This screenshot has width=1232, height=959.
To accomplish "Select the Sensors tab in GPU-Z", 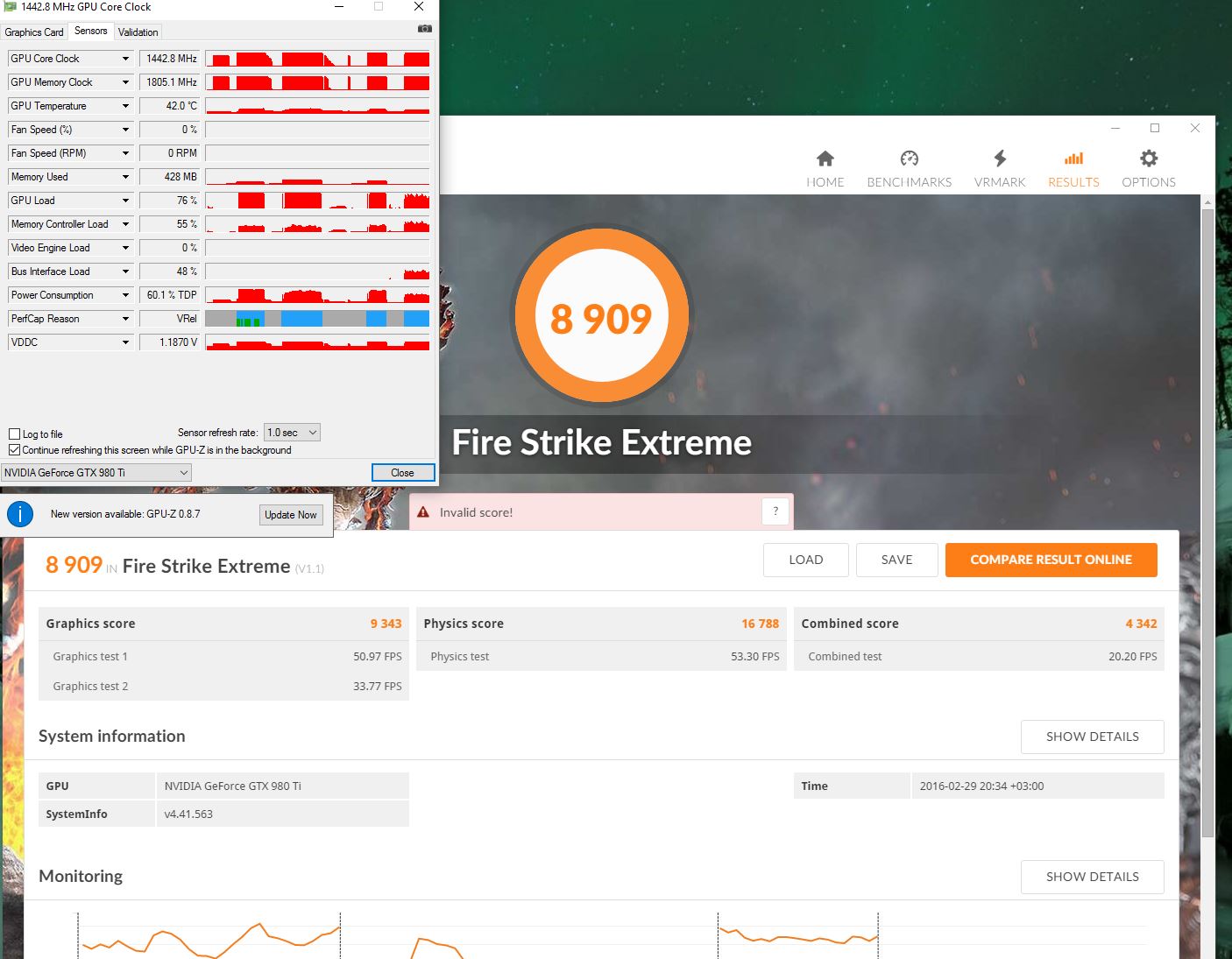I will pyautogui.click(x=91, y=31).
